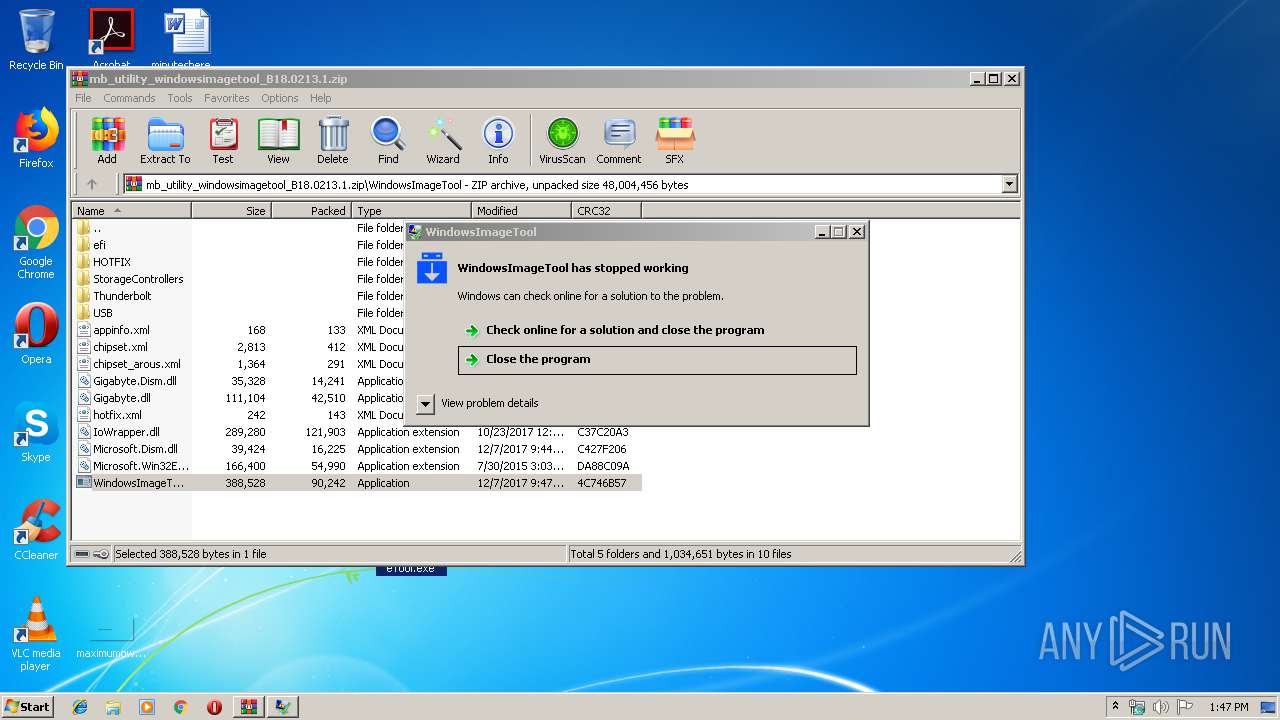Image resolution: width=1280 pixels, height=720 pixels.
Task: Launch Firefox from the desktop
Action: point(36,138)
